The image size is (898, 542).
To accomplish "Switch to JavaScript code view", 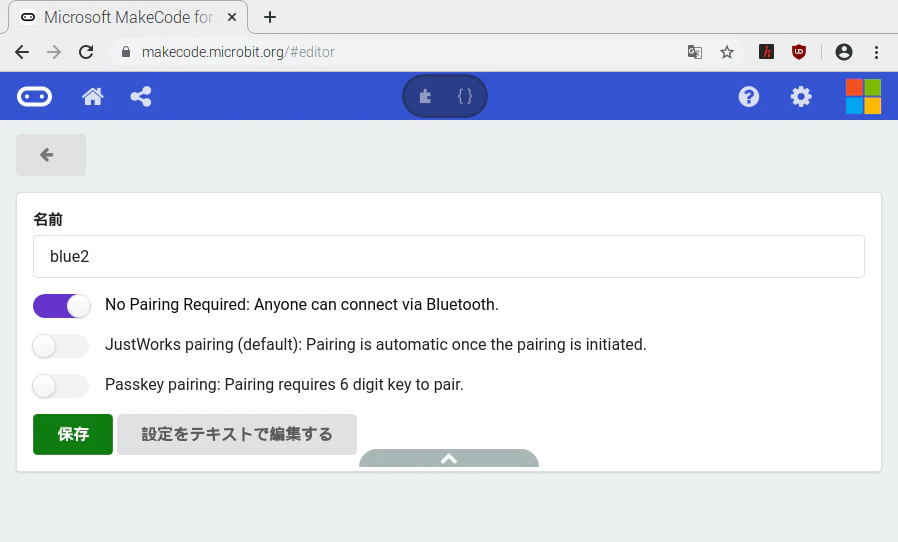I will click(x=465, y=96).
